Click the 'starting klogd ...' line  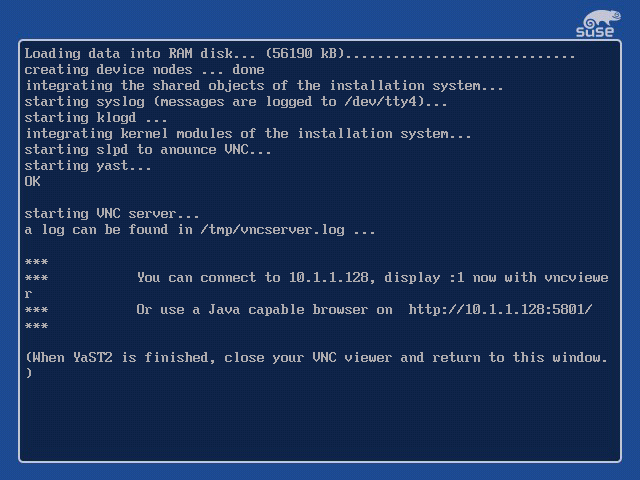(x=96, y=118)
